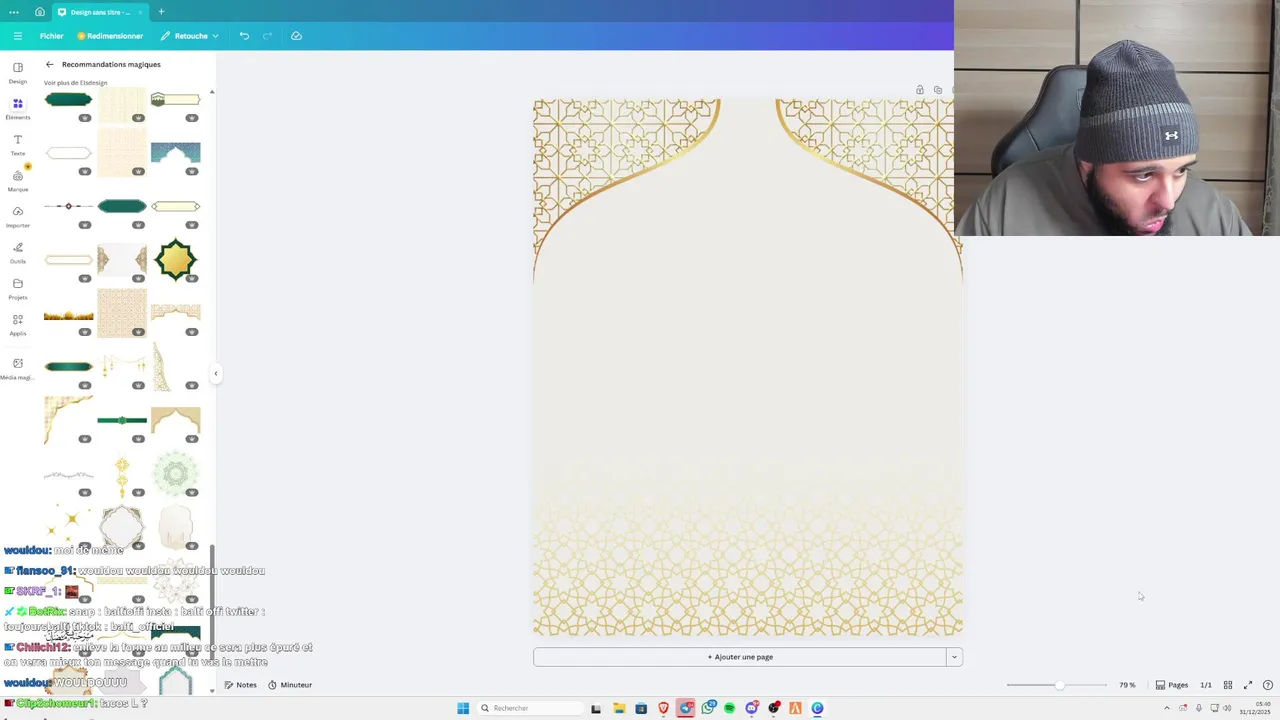Click the redo arrow
This screenshot has width=1280, height=720.
[267, 36]
